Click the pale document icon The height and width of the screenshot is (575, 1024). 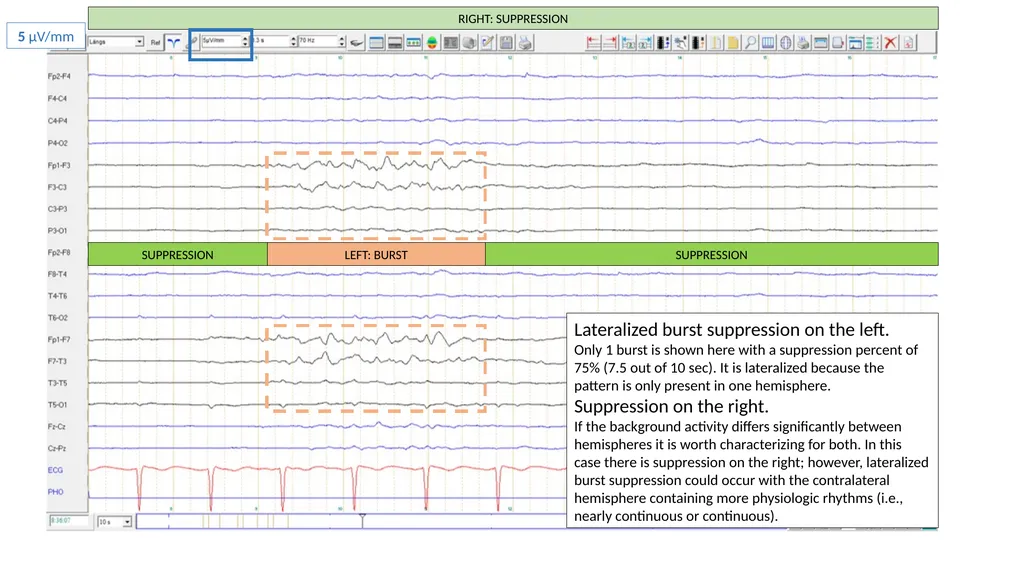[716, 43]
